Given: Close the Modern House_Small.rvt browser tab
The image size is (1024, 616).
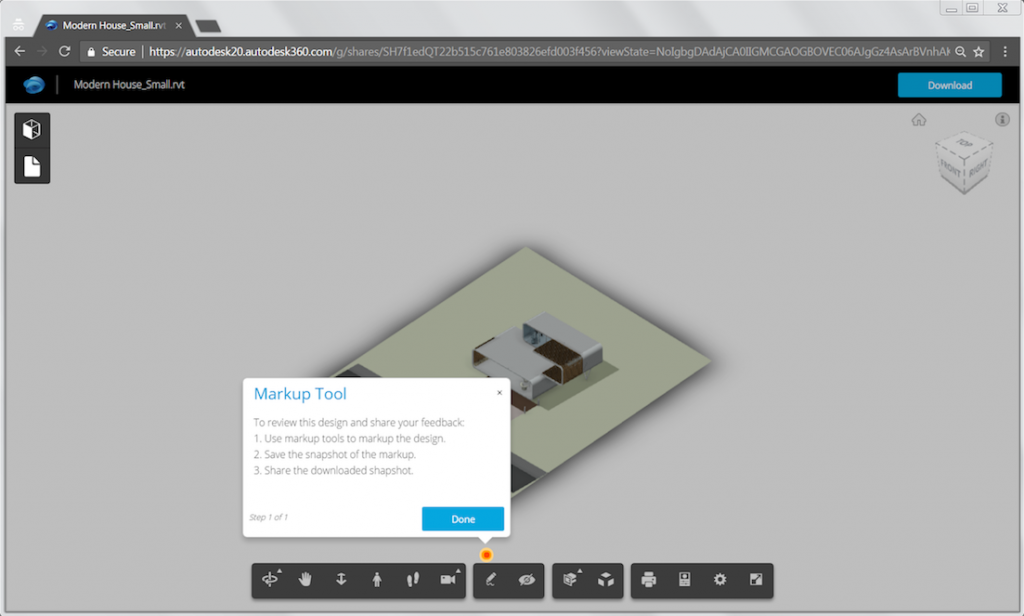Looking at the screenshot, I should (178, 25).
